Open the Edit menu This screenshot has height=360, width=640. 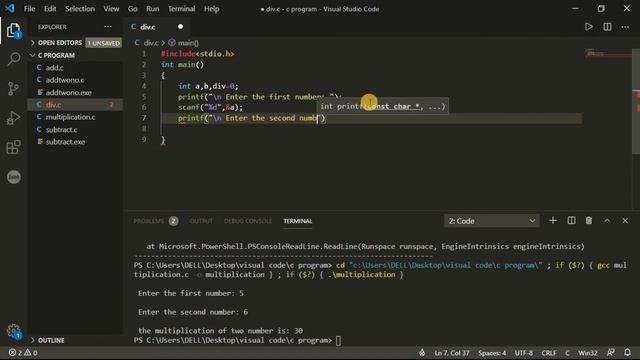pos(50,9)
